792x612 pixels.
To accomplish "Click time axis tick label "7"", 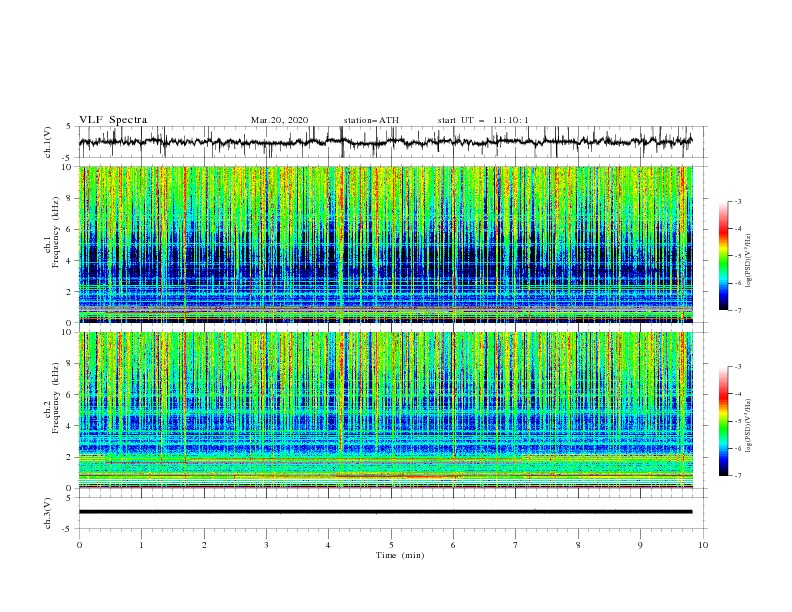I will click(516, 545).
